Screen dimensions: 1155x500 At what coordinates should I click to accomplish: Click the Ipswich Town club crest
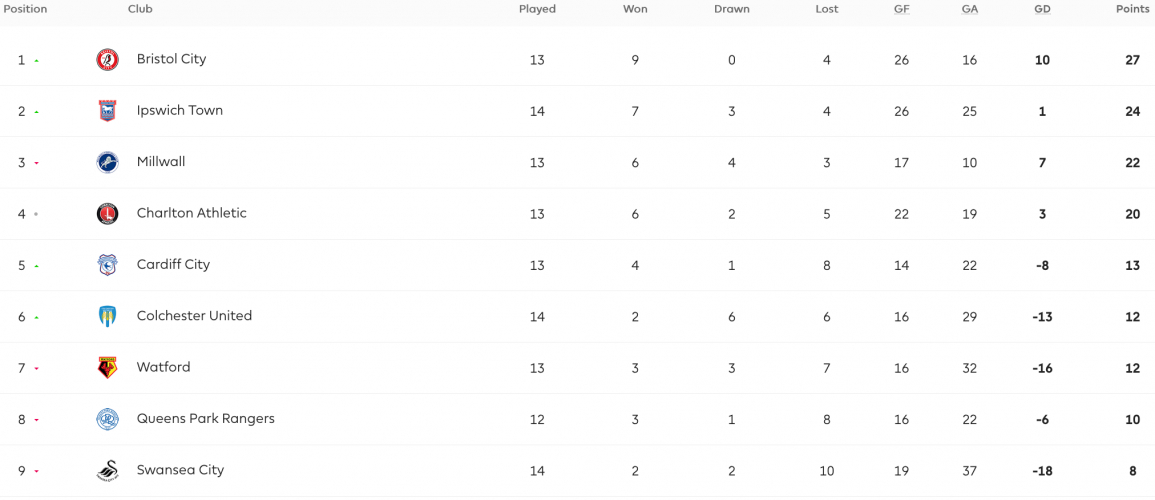tap(108, 111)
